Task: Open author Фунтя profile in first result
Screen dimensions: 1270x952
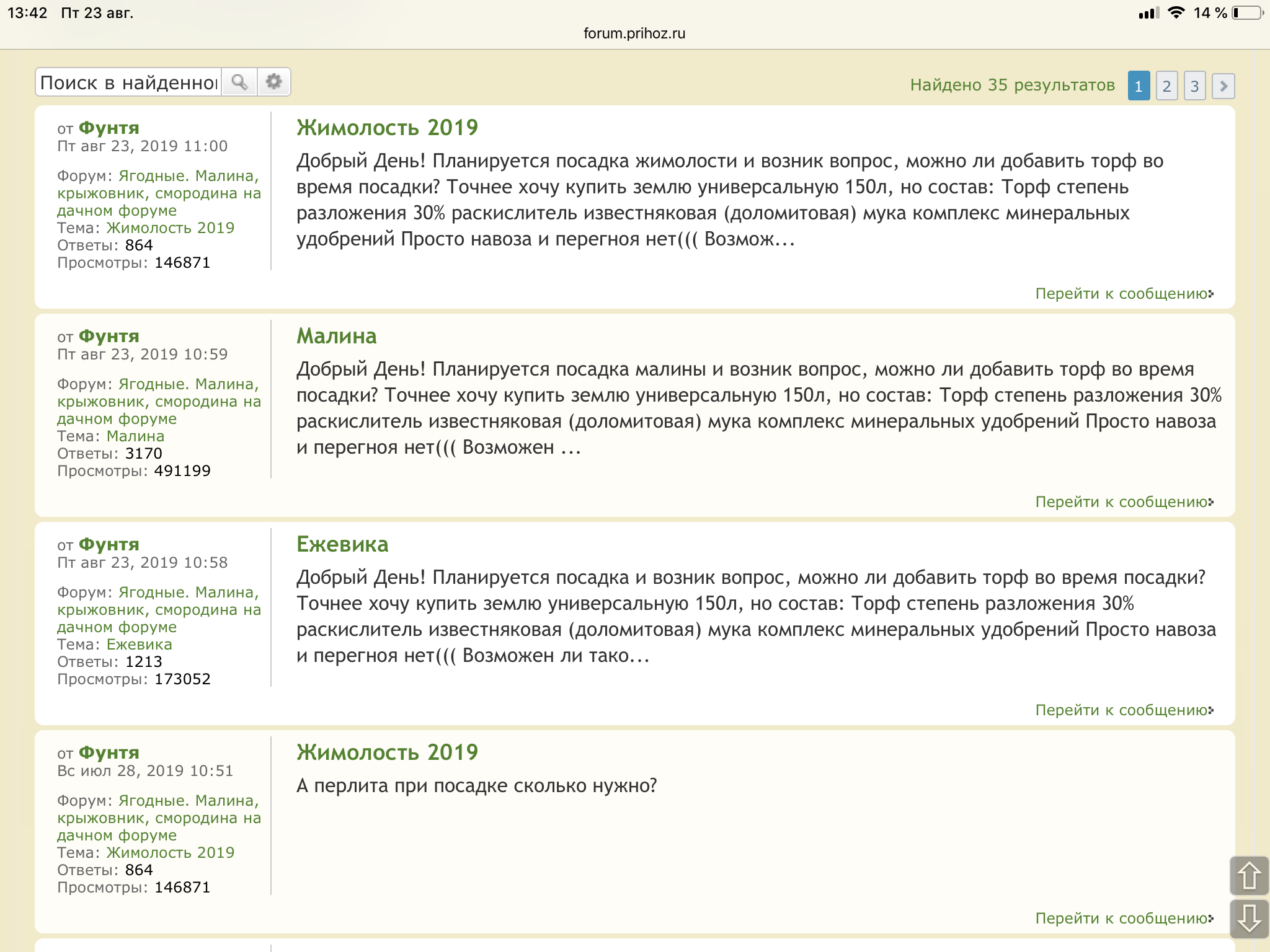Action: [x=109, y=128]
